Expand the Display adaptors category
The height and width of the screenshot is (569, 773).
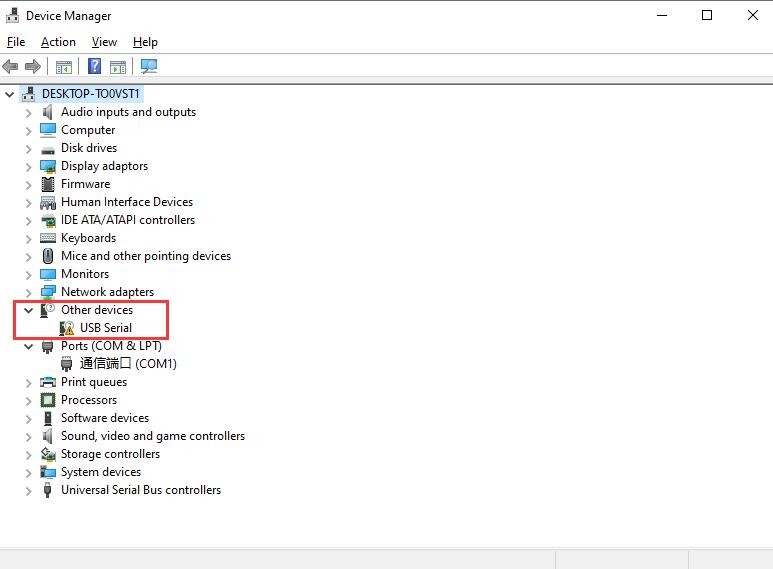coord(29,167)
